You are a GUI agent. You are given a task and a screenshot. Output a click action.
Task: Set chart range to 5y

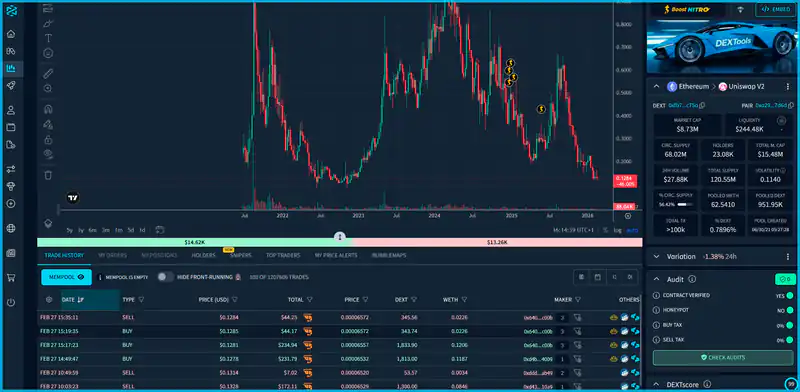[x=69, y=230]
